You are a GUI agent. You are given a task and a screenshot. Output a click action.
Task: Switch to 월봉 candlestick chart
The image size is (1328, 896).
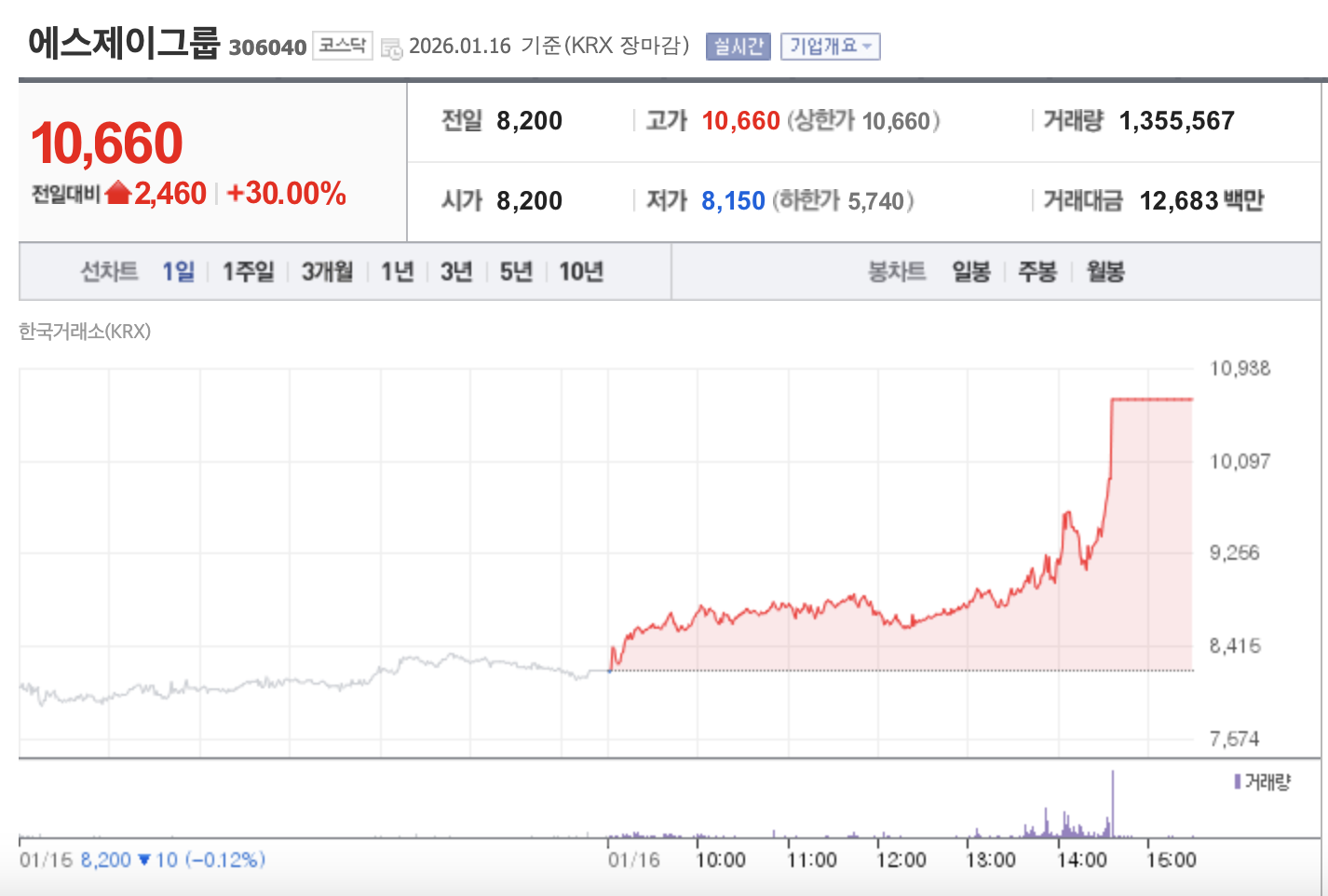coord(1105,271)
